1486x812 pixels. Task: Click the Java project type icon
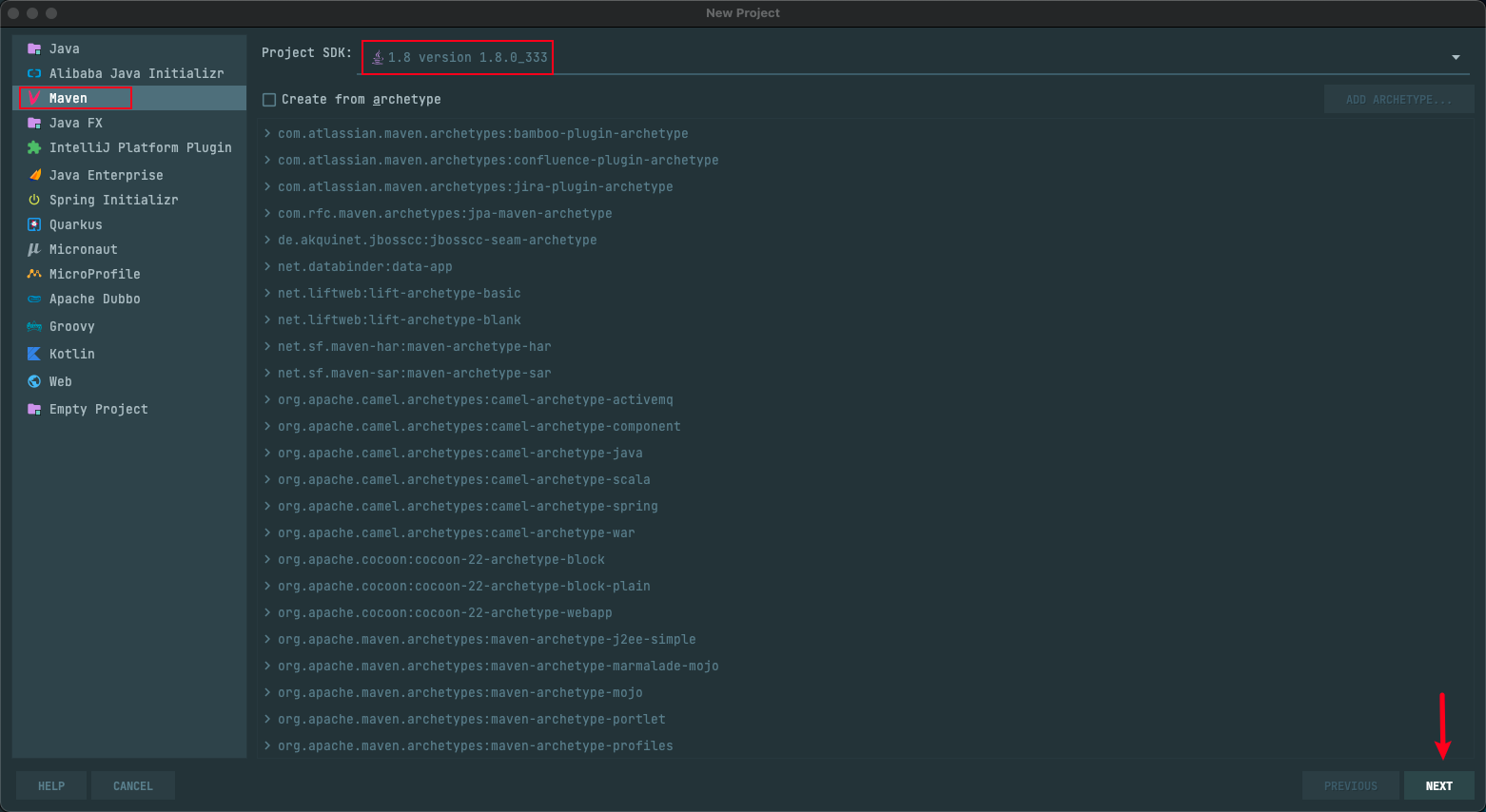coord(34,48)
